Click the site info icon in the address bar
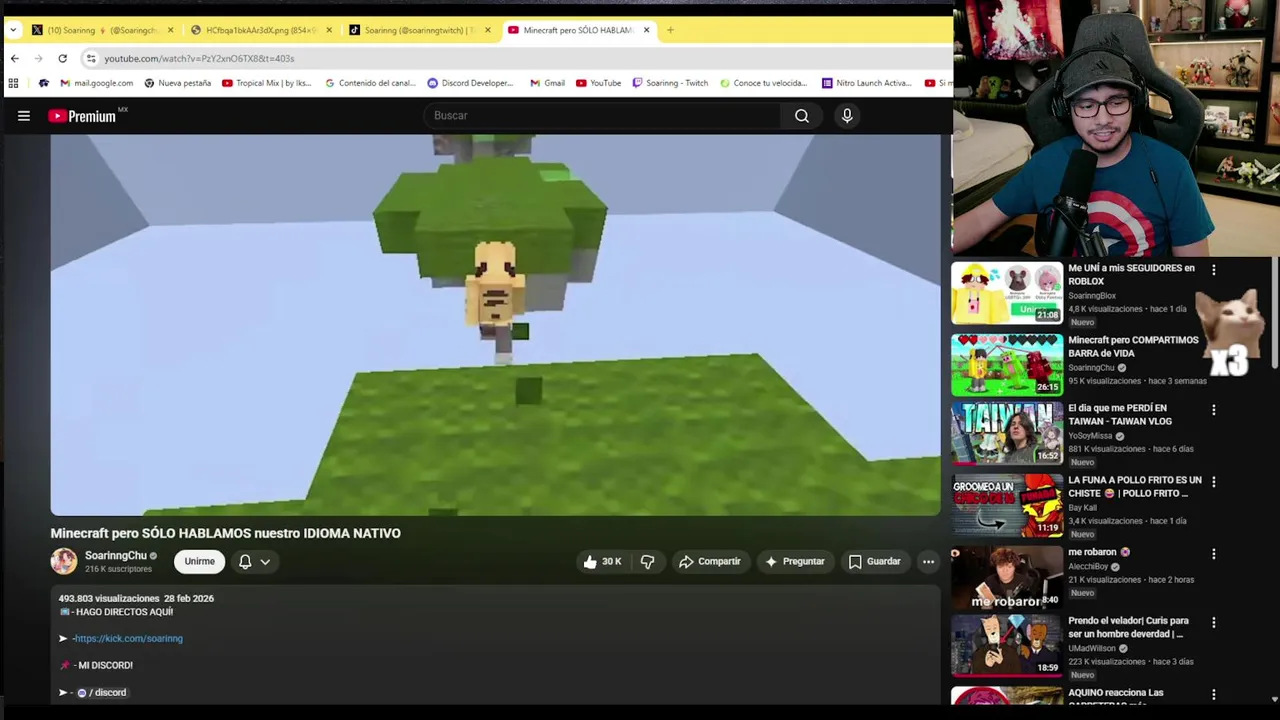Viewport: 1280px width, 720px height. pos(91,59)
